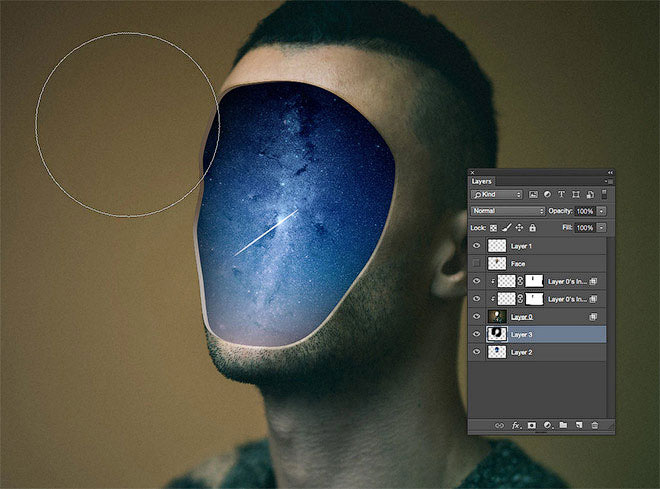This screenshot has height=489, width=660.
Task: Click the lock all padlock icon
Action: [532, 228]
